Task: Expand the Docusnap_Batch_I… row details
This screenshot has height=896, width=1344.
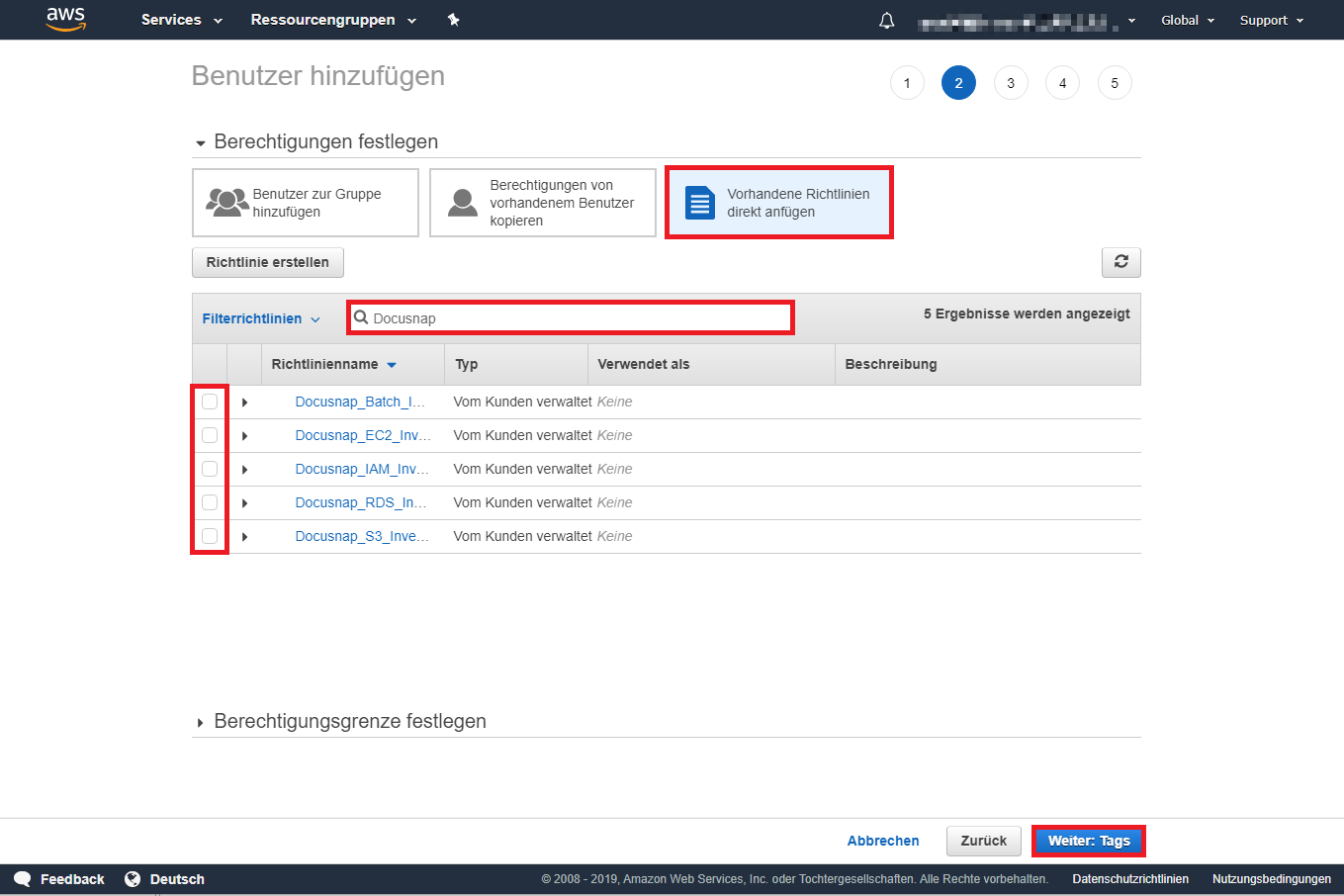Action: coord(244,403)
